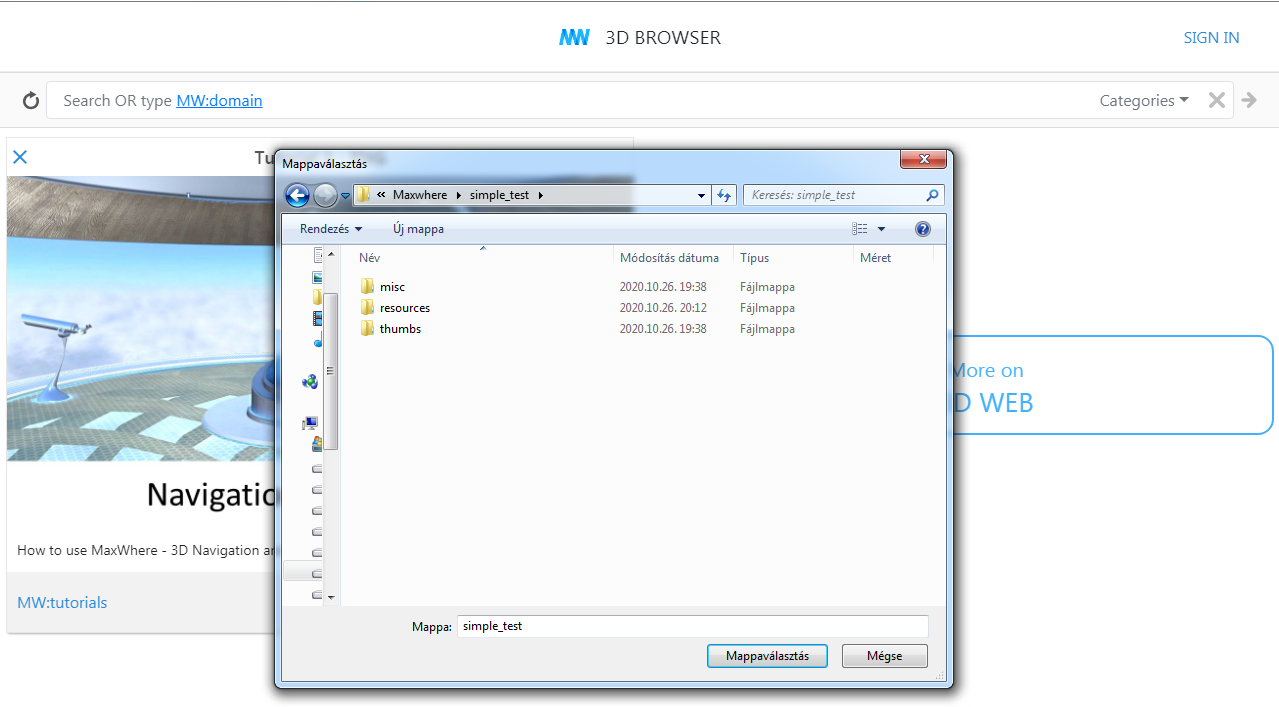Click the navigation pane scroll up arrow
This screenshot has width=1279, height=707.
pyautogui.click(x=331, y=252)
